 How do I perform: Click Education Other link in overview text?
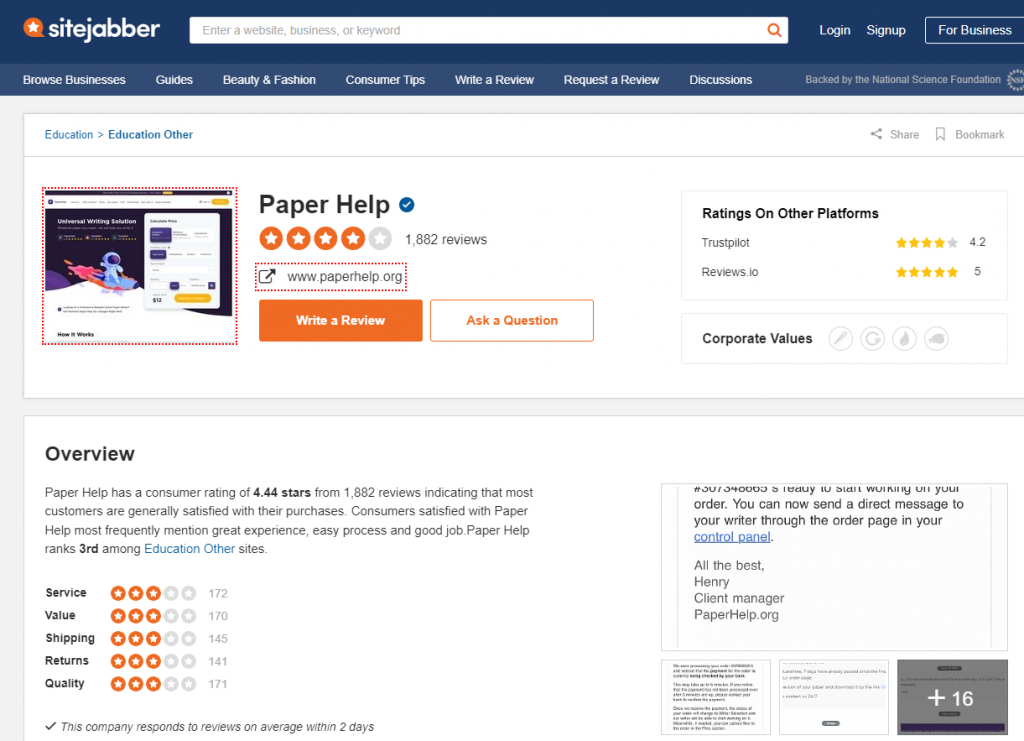(189, 549)
